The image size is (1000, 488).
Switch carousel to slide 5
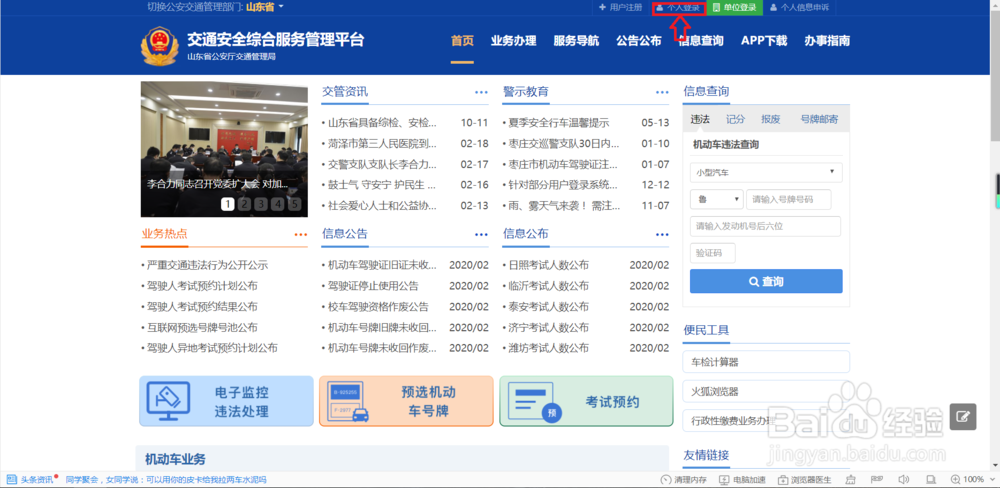[294, 204]
